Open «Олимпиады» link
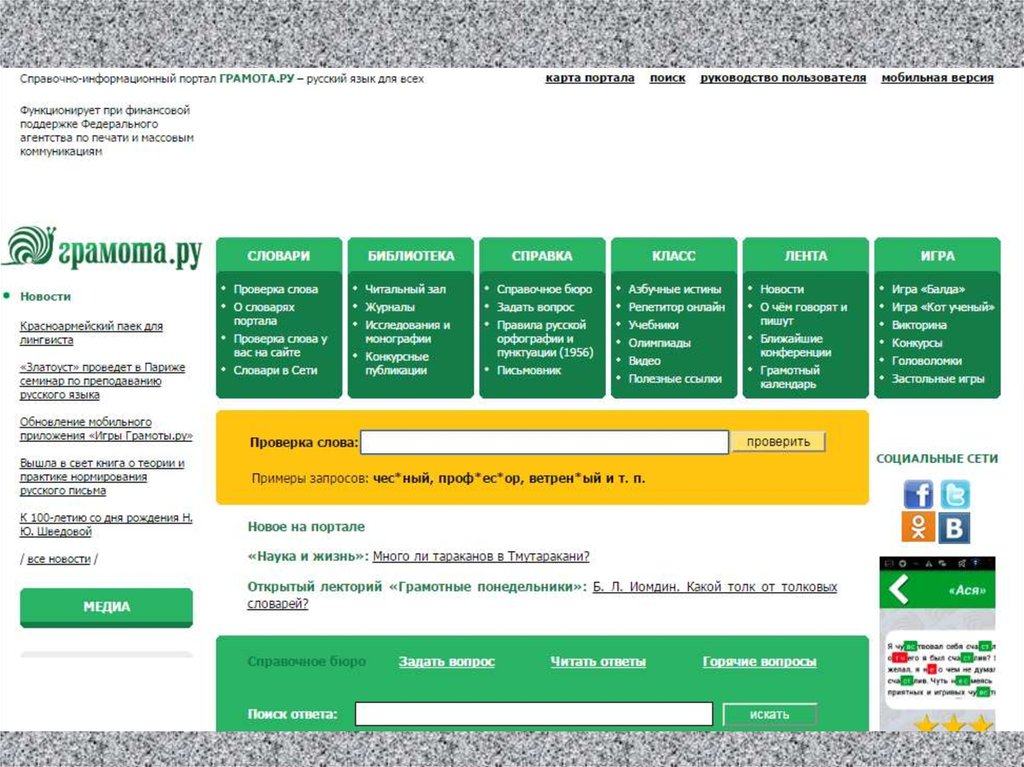 coord(660,343)
